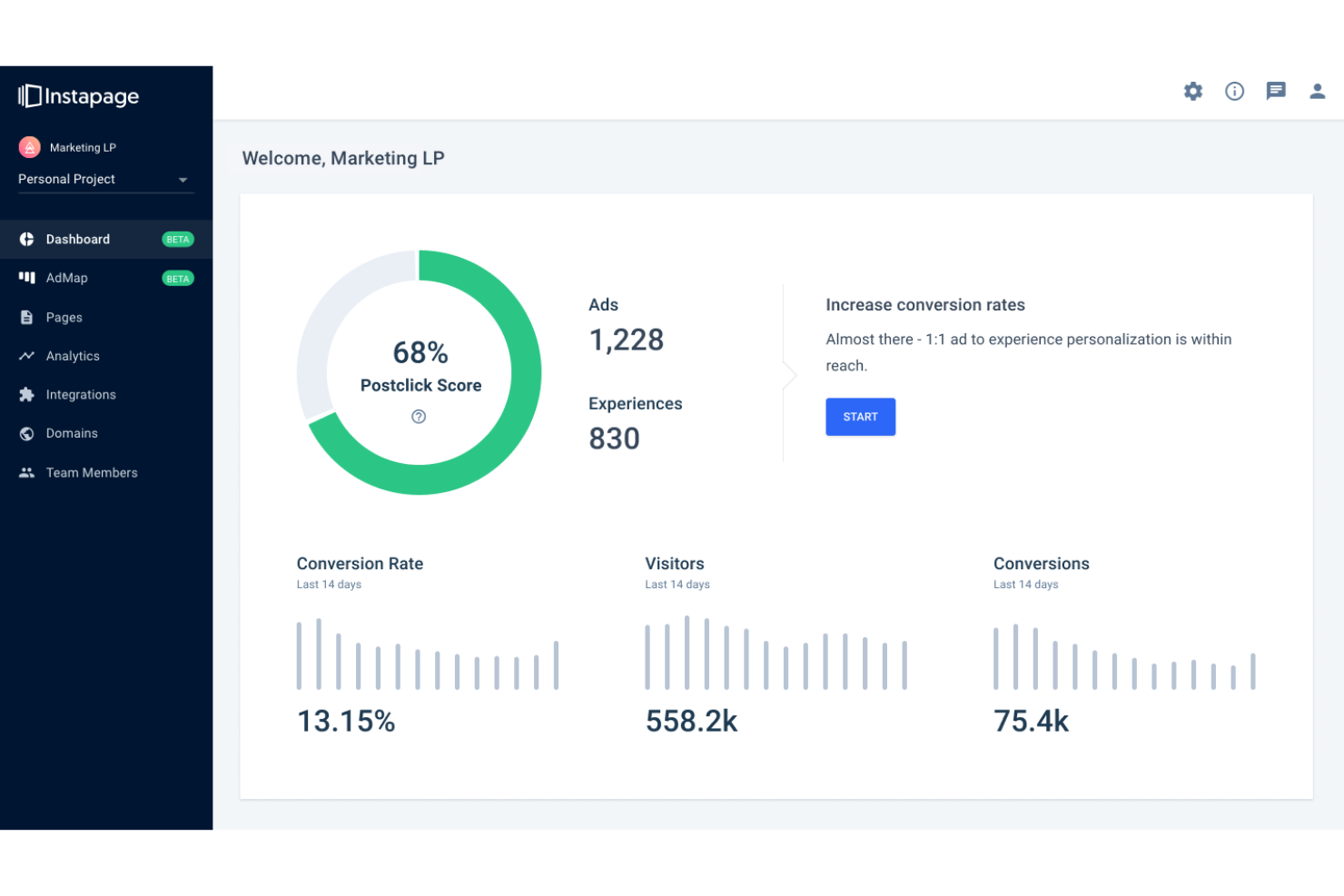Select the Domains sidebar icon

pyautogui.click(x=27, y=433)
